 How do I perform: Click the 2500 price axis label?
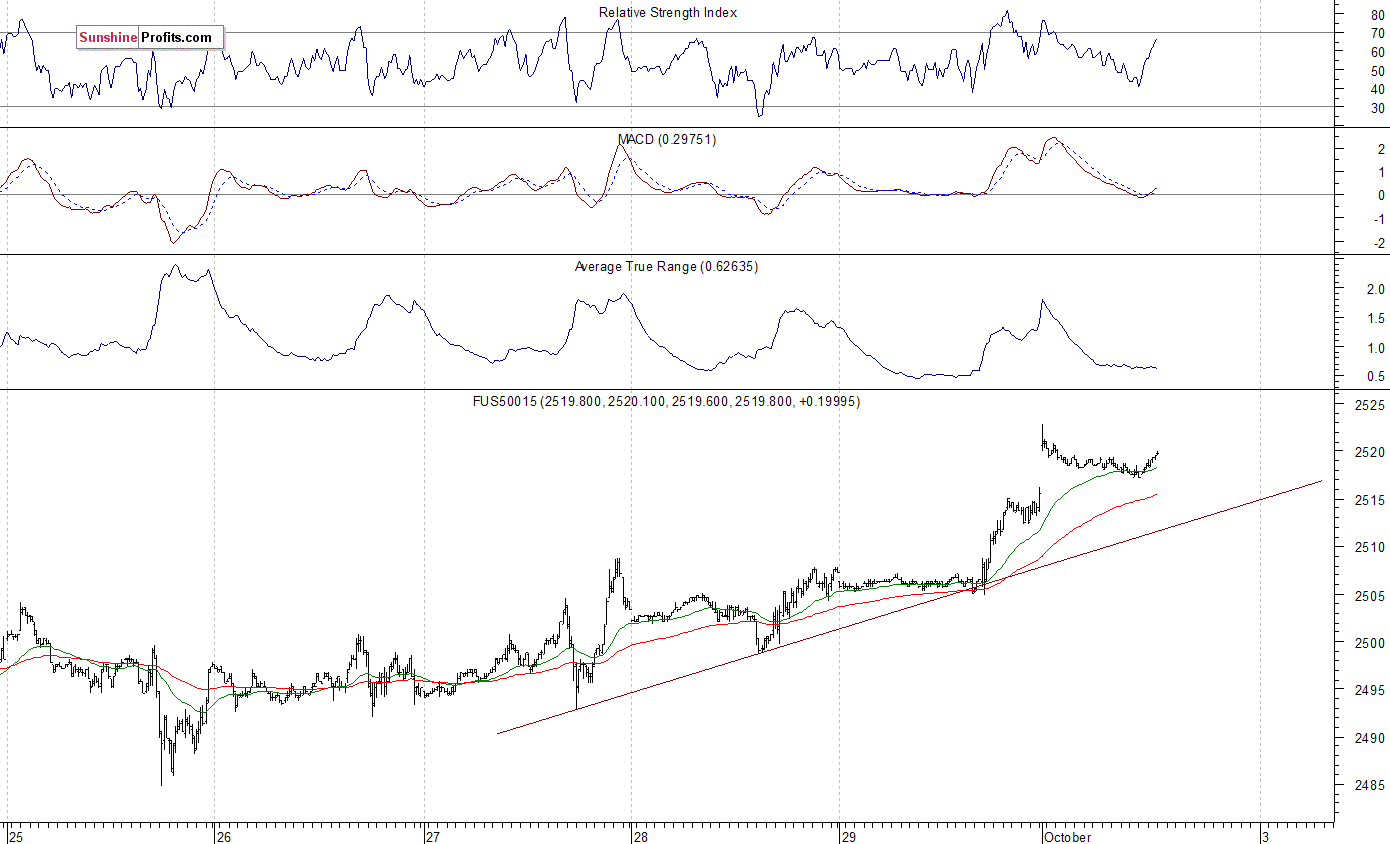(1370, 643)
